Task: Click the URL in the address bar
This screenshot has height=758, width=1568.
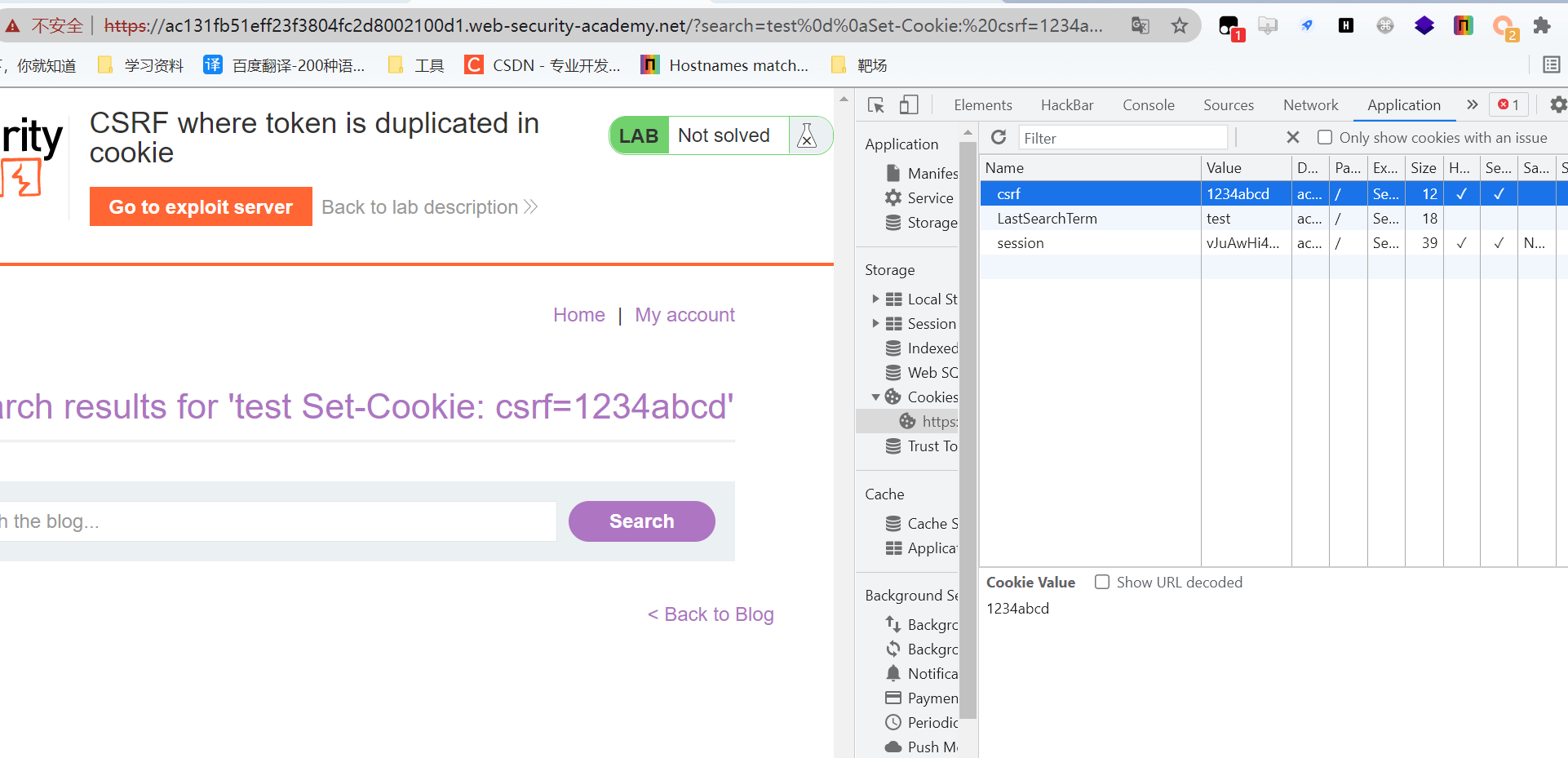Action: [x=604, y=26]
